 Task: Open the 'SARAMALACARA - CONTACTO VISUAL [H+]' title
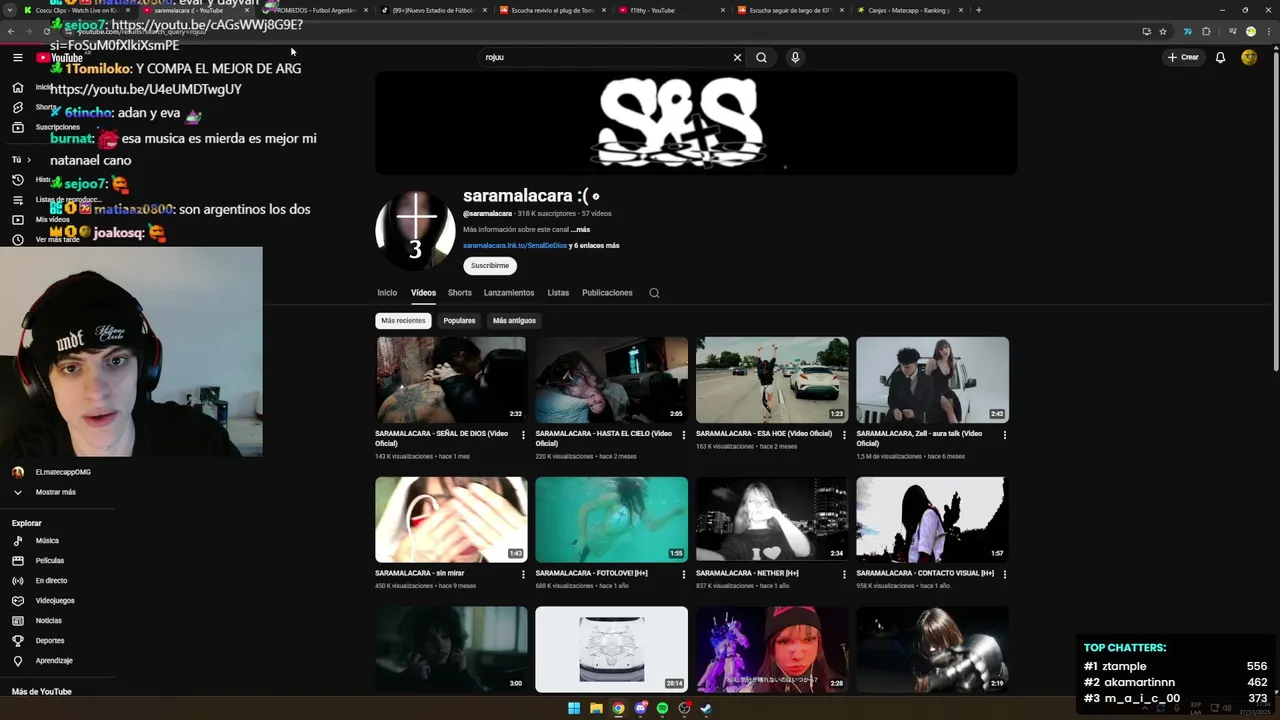tap(925, 574)
